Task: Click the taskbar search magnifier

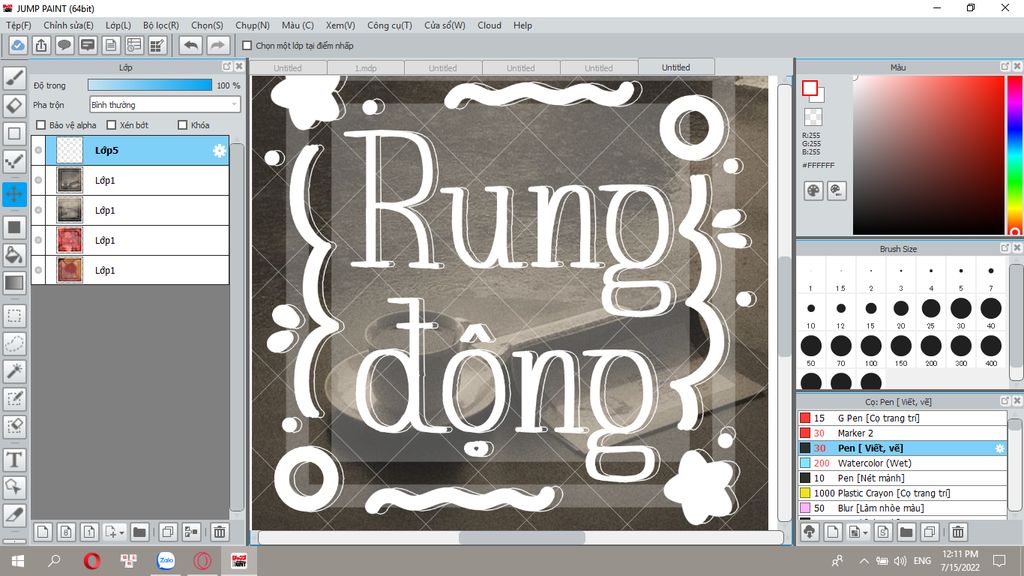Action: [54, 560]
